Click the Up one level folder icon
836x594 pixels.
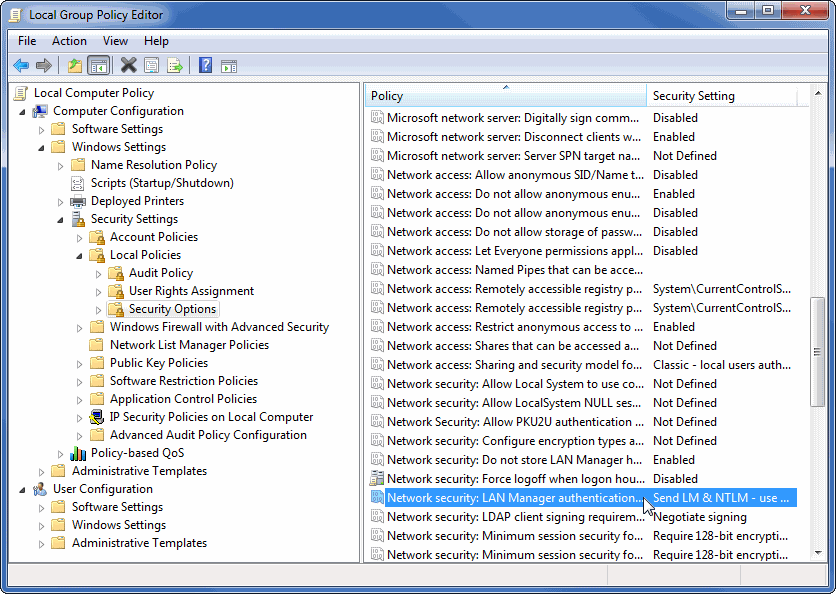[x=74, y=66]
